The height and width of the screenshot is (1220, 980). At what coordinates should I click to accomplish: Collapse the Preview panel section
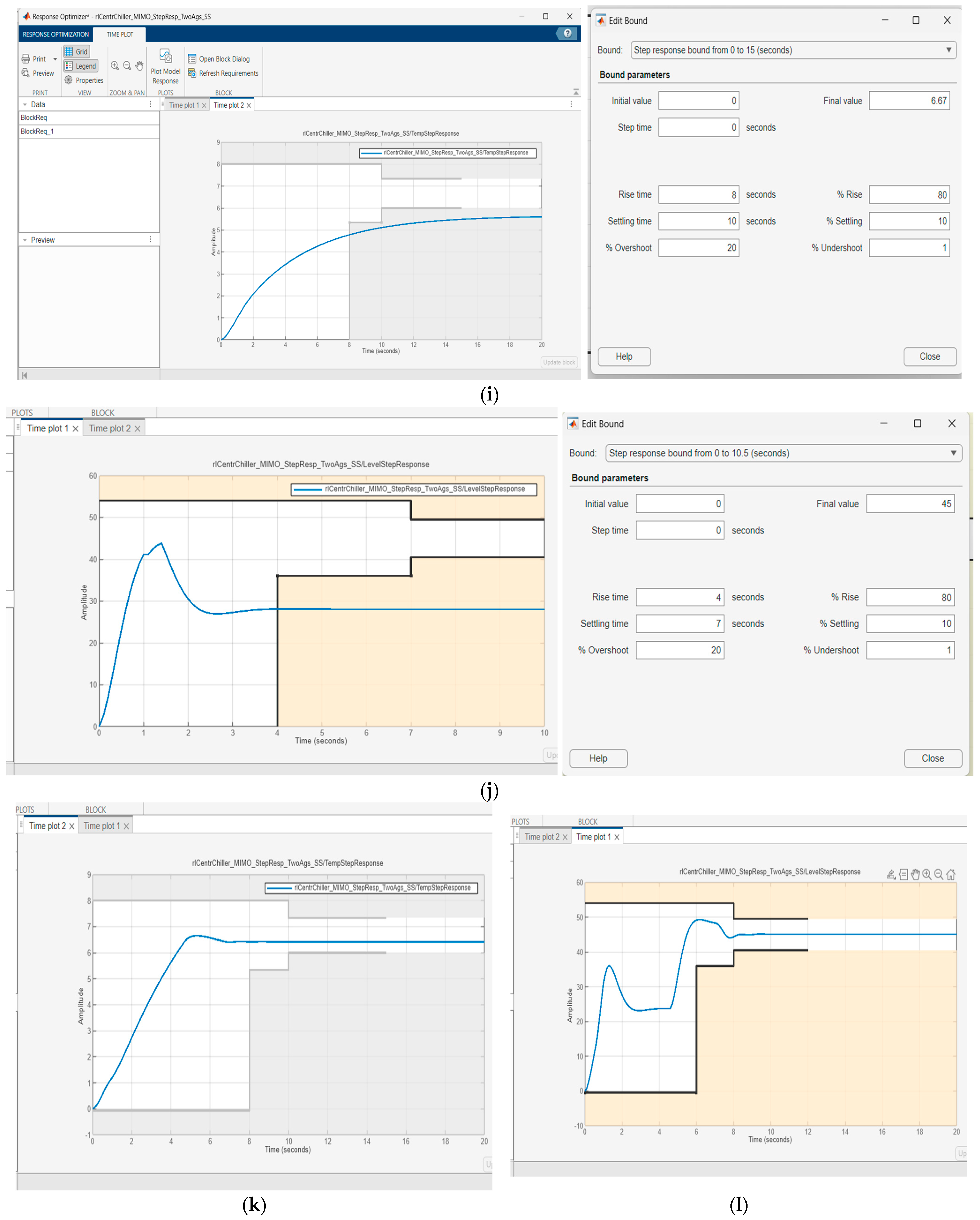click(25, 240)
